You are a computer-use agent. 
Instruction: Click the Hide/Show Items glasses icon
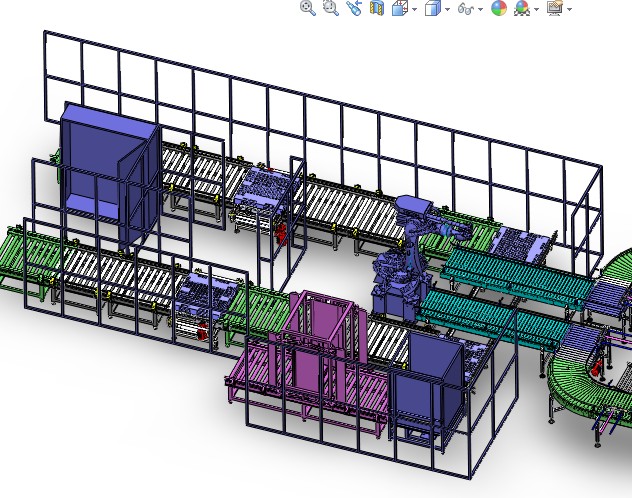click(466, 8)
